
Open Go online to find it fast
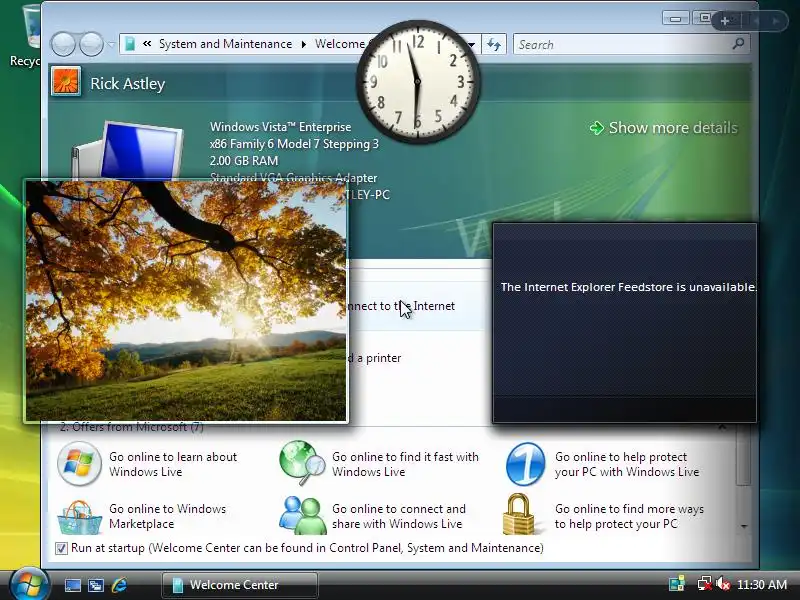[x=405, y=464]
